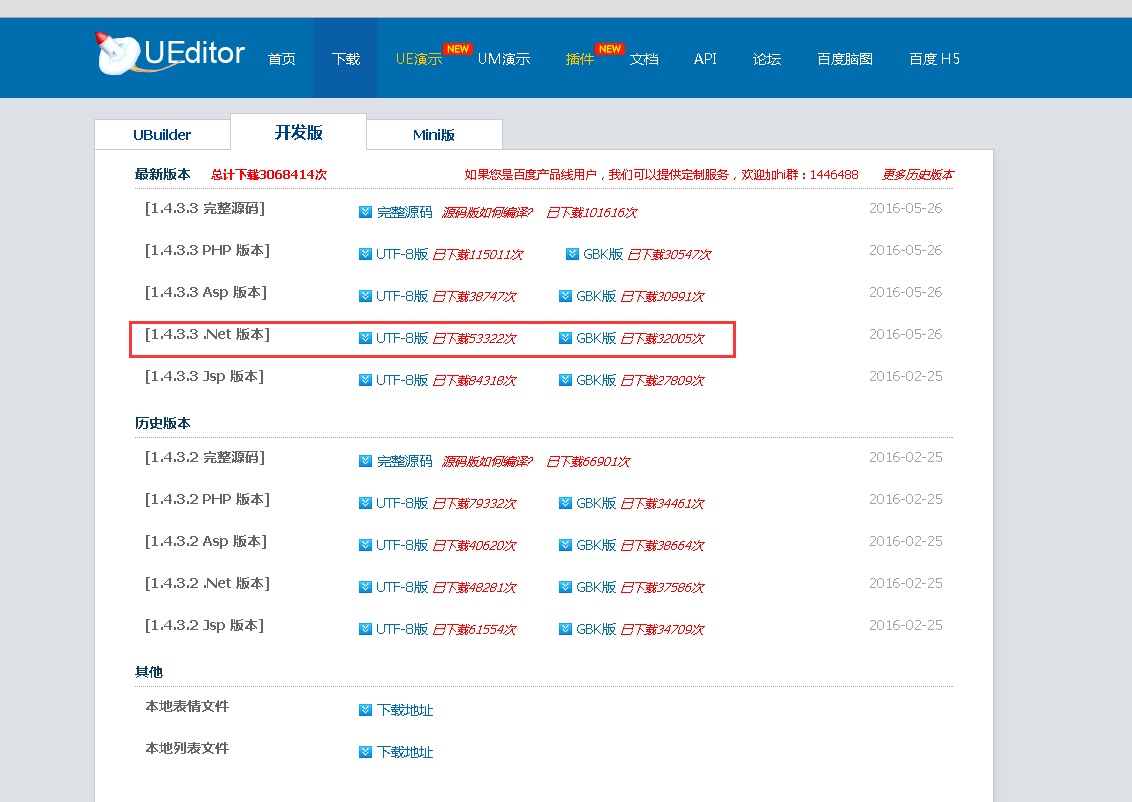Open 源码版如何编译? link in 1.4.3.2 row
This screenshot has width=1132, height=802.
pos(487,461)
